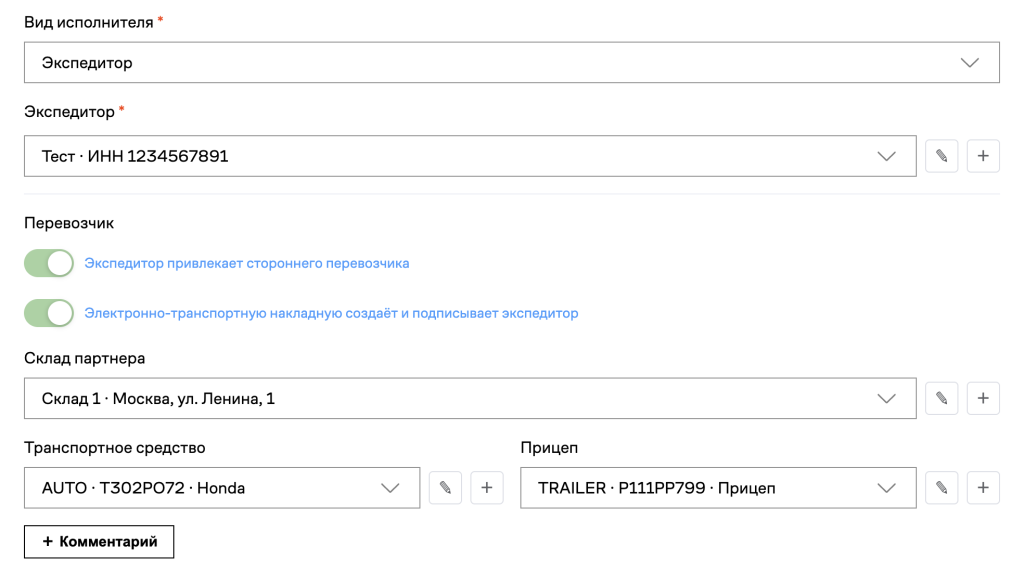Click Электронно-транспортную накладную создаёт label text
This screenshot has height=572, width=1024.
241,313
